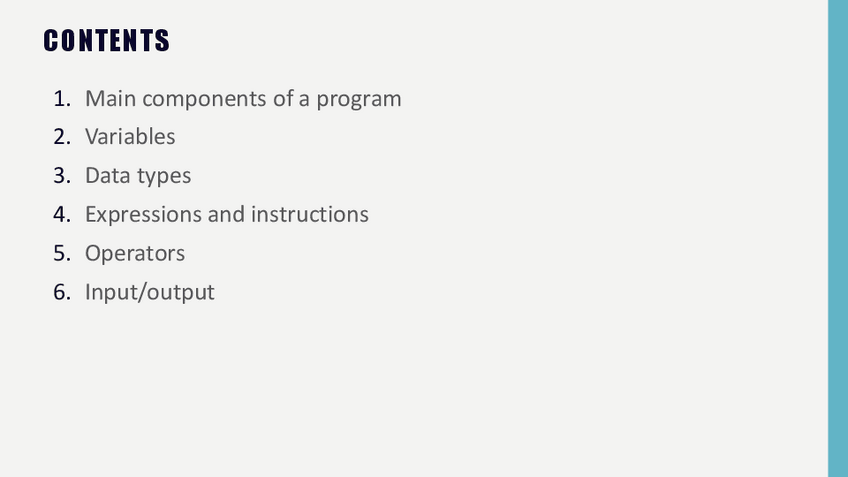Click the word 'types' in item three
The image size is (848, 477).
click(x=165, y=177)
